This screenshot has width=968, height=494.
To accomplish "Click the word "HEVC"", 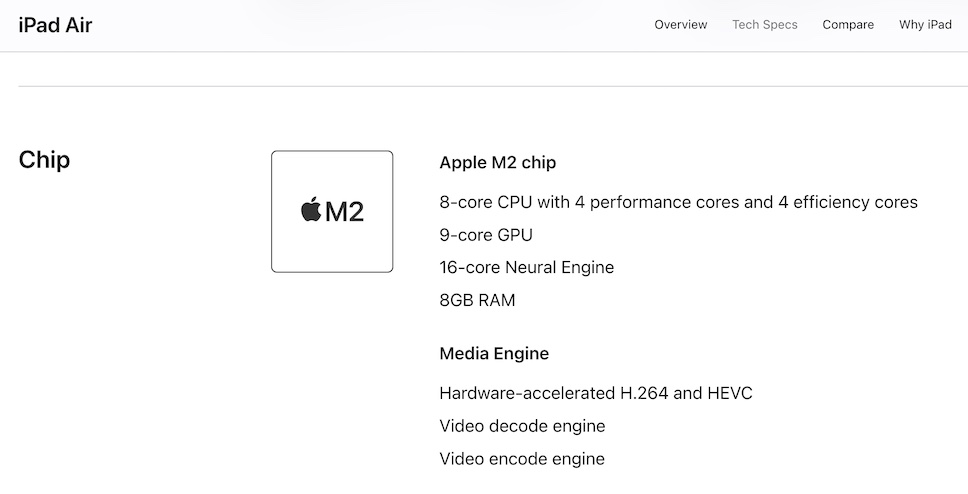I will pos(730,393).
